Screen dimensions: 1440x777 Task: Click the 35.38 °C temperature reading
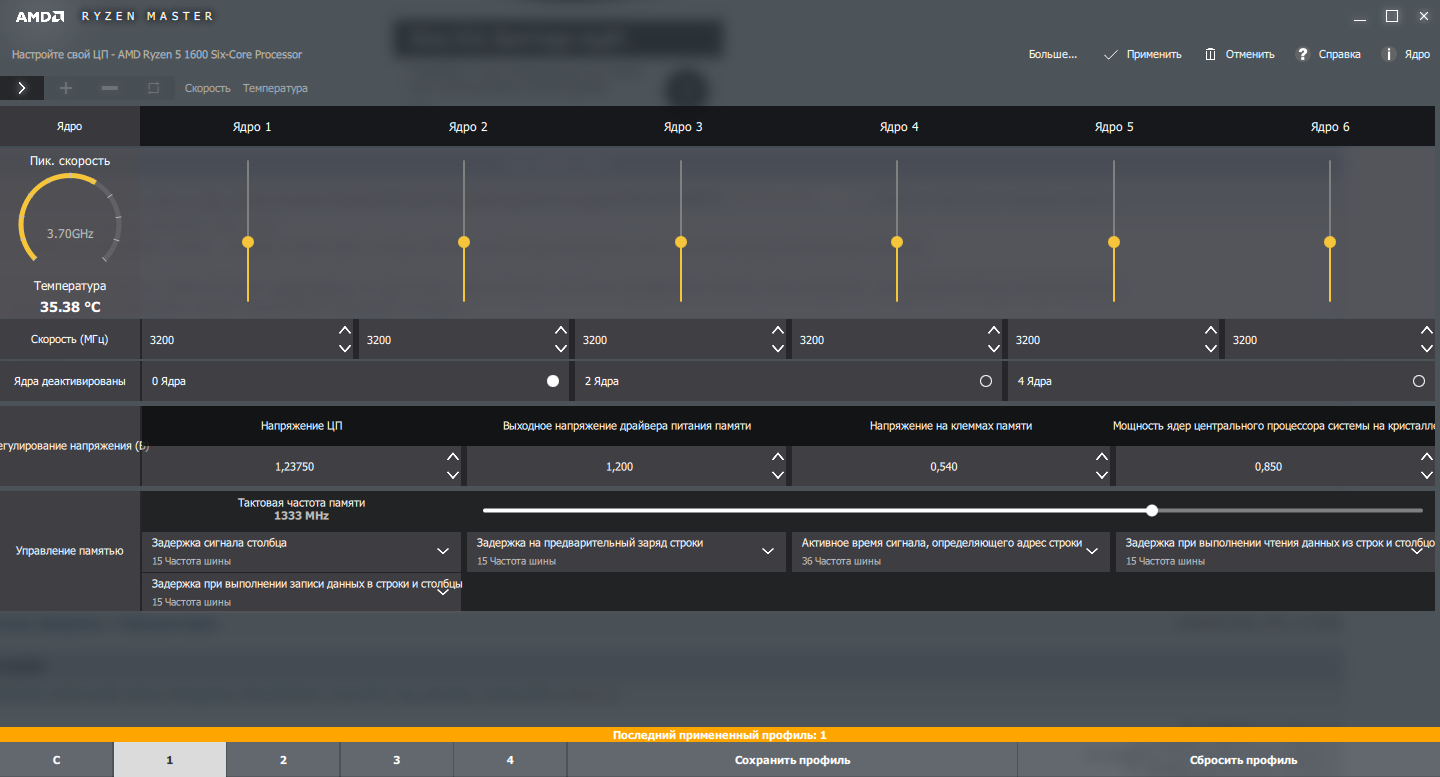70,307
